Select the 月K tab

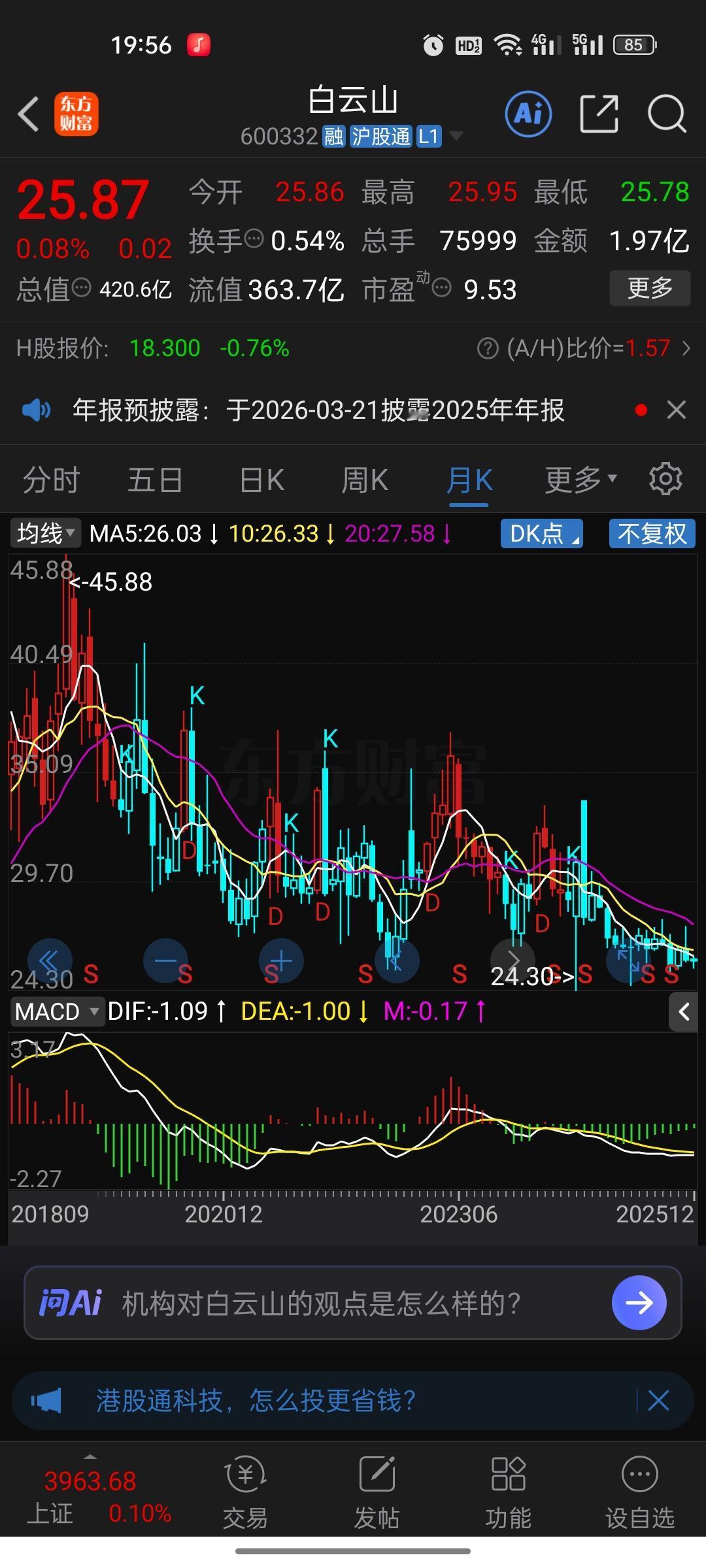[469, 480]
